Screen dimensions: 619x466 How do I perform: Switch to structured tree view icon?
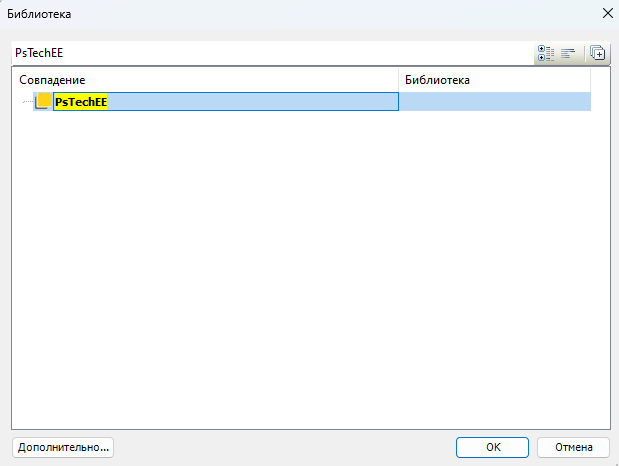coord(546,53)
